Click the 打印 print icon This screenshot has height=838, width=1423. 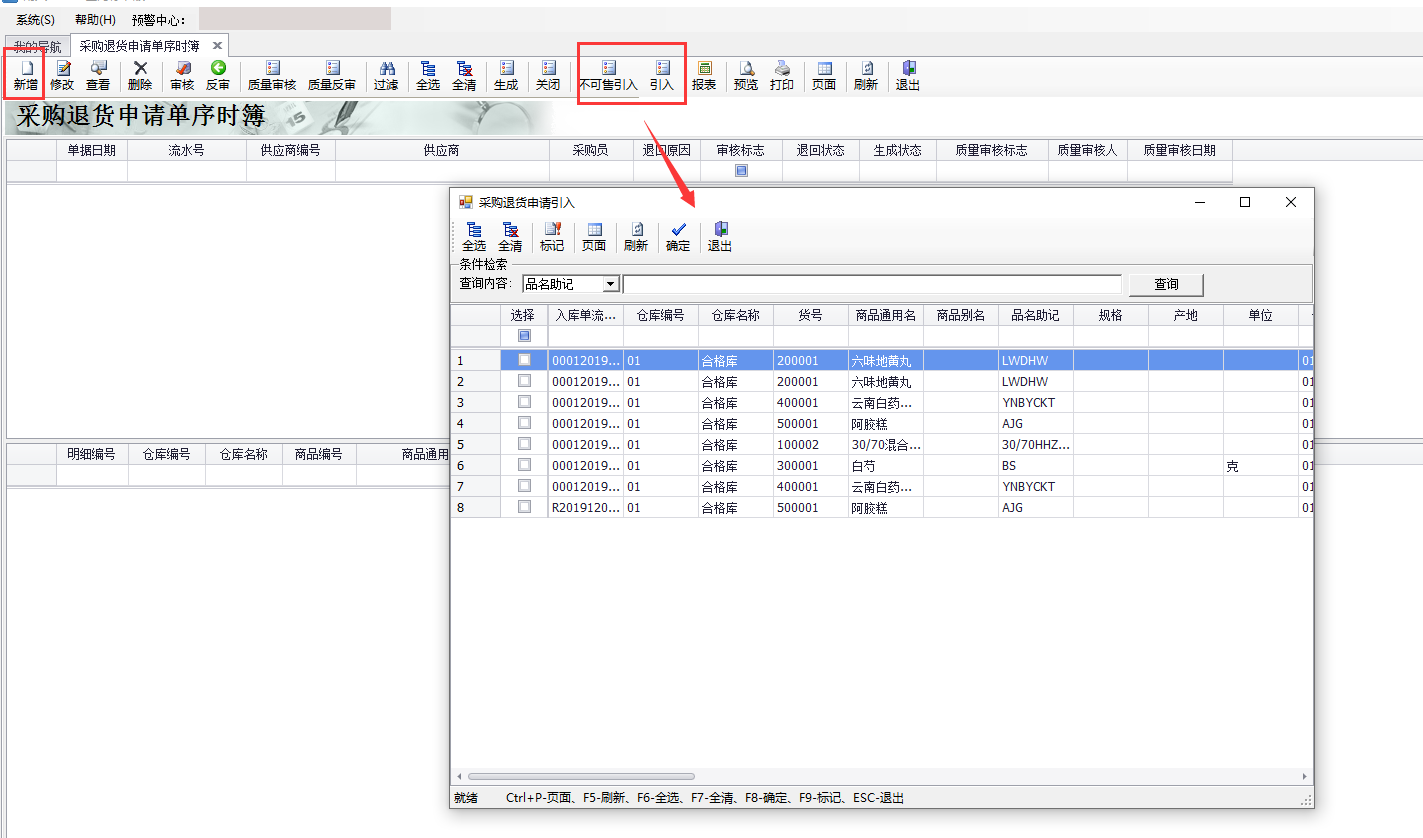(x=782, y=76)
